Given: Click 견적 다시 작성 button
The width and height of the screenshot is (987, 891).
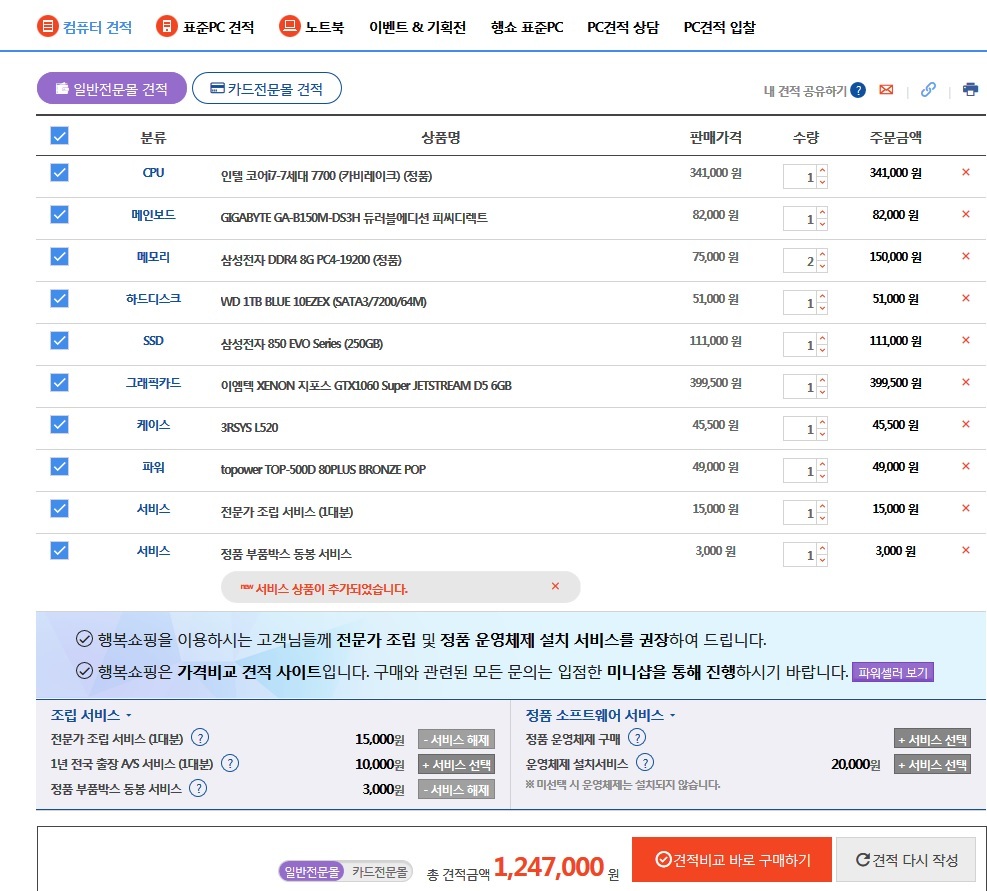Looking at the screenshot, I should click(x=906, y=860).
